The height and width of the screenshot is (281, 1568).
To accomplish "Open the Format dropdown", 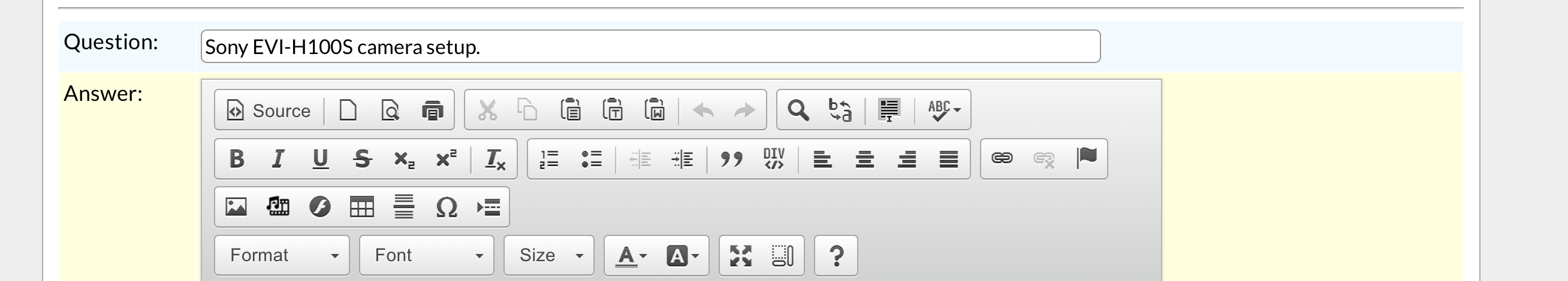I will tap(282, 255).
